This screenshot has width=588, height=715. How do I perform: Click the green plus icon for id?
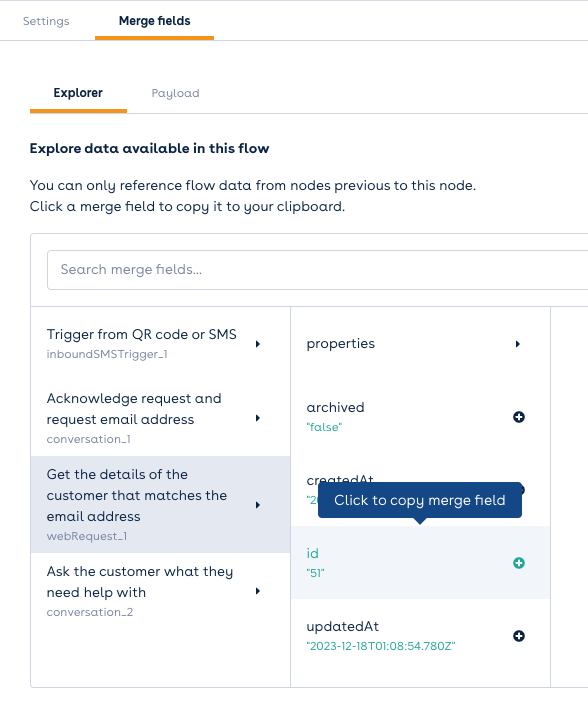click(519, 563)
